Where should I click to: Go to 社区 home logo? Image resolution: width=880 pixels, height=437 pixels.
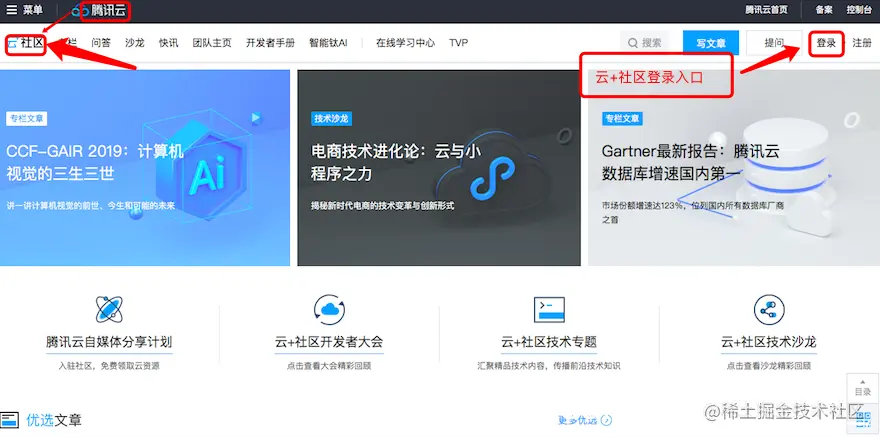[x=26, y=43]
